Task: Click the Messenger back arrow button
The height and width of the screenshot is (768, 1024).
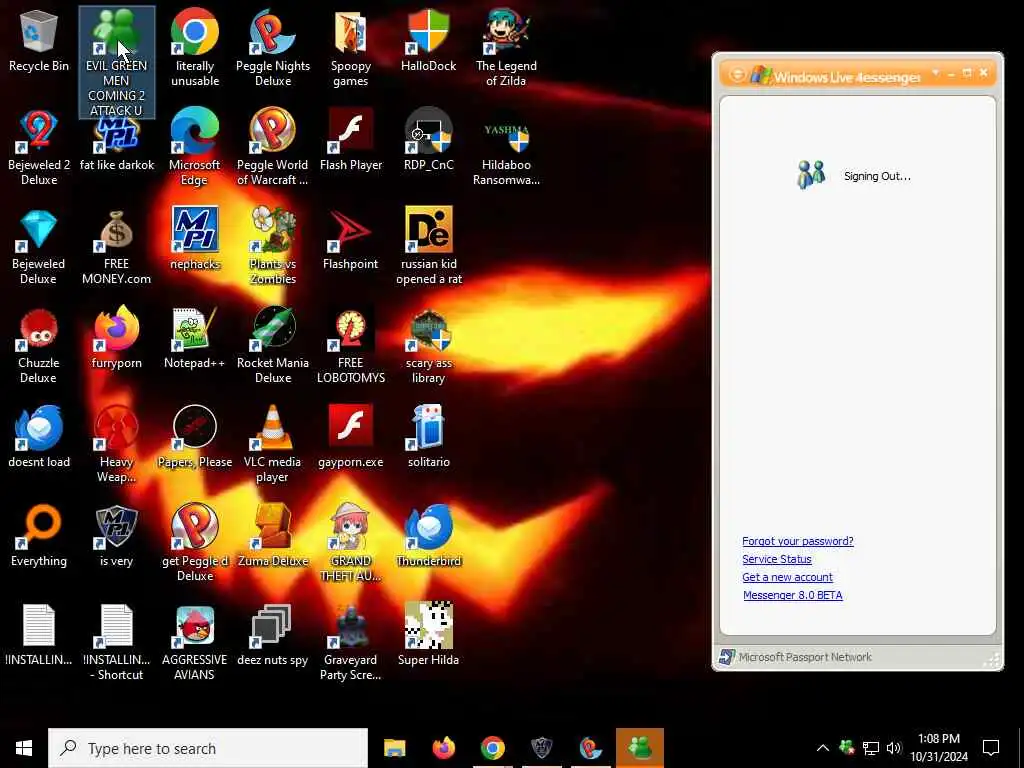Action: pyautogui.click(x=736, y=74)
